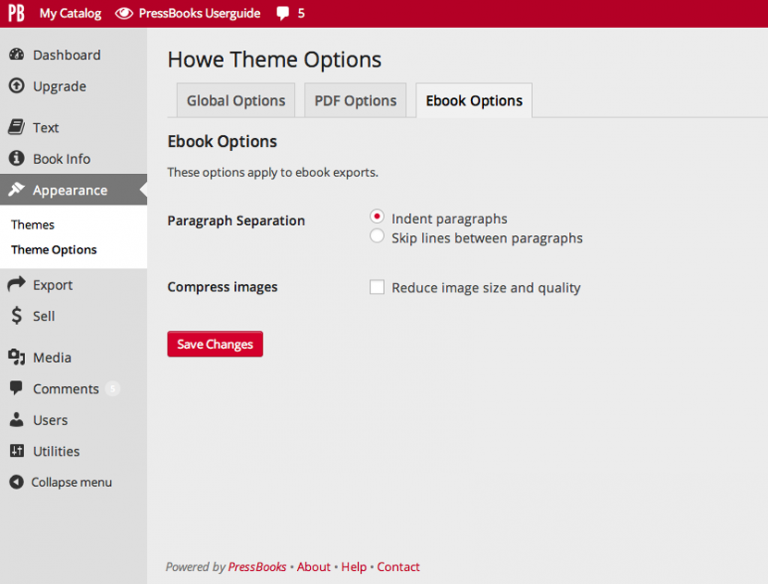Screen dimensions: 768x584
Task: Click the Export arrow icon in sidebar
Action: 16,285
